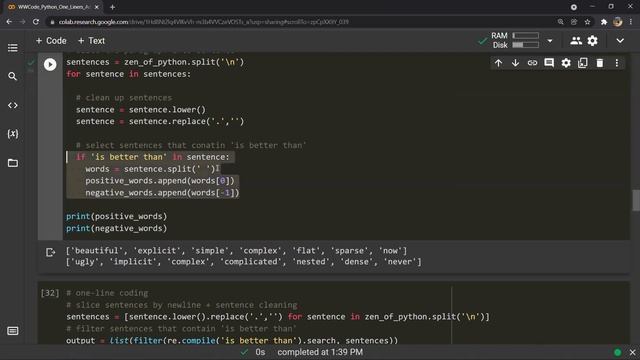
Task: Click the 'beautiful' output list line
Action: tap(236, 251)
